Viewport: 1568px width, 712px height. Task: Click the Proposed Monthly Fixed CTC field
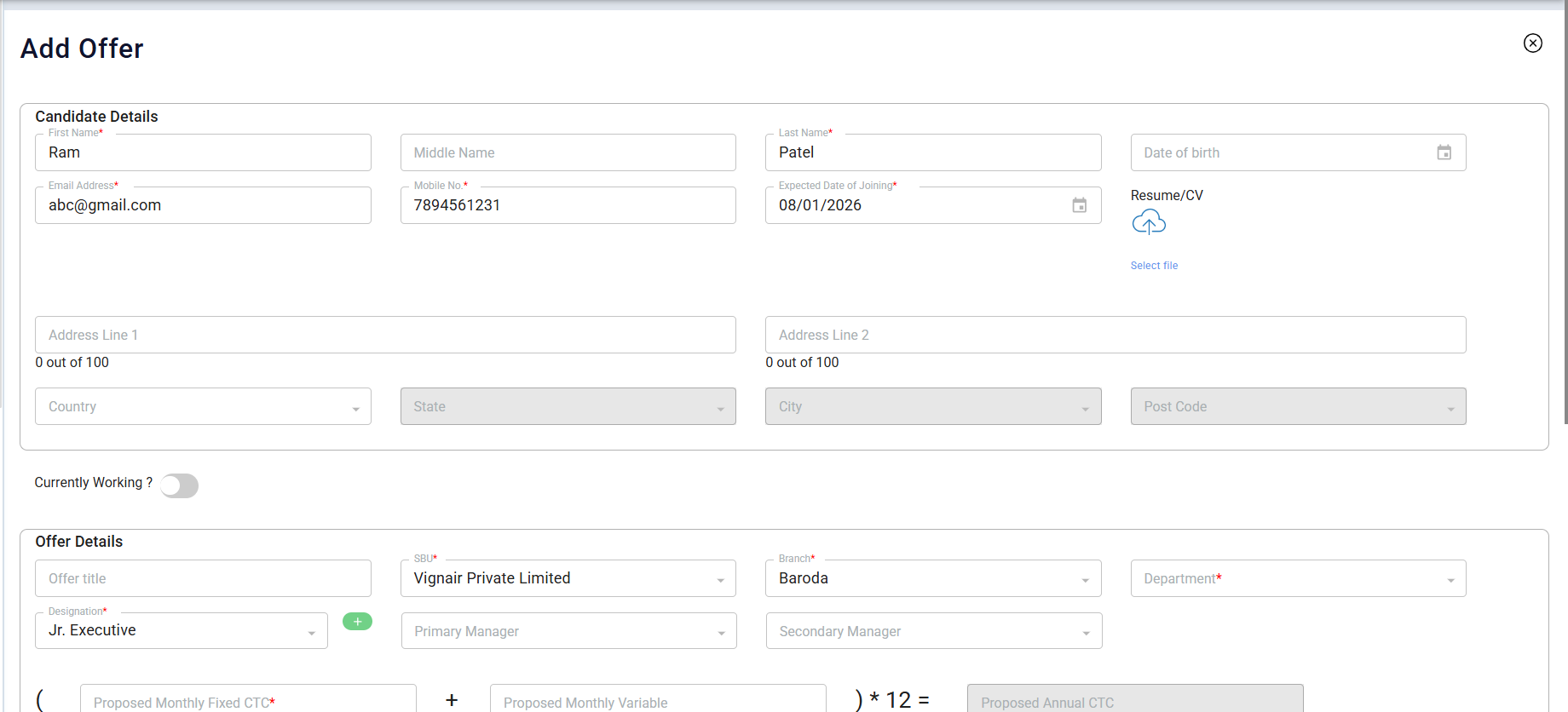[x=248, y=698]
